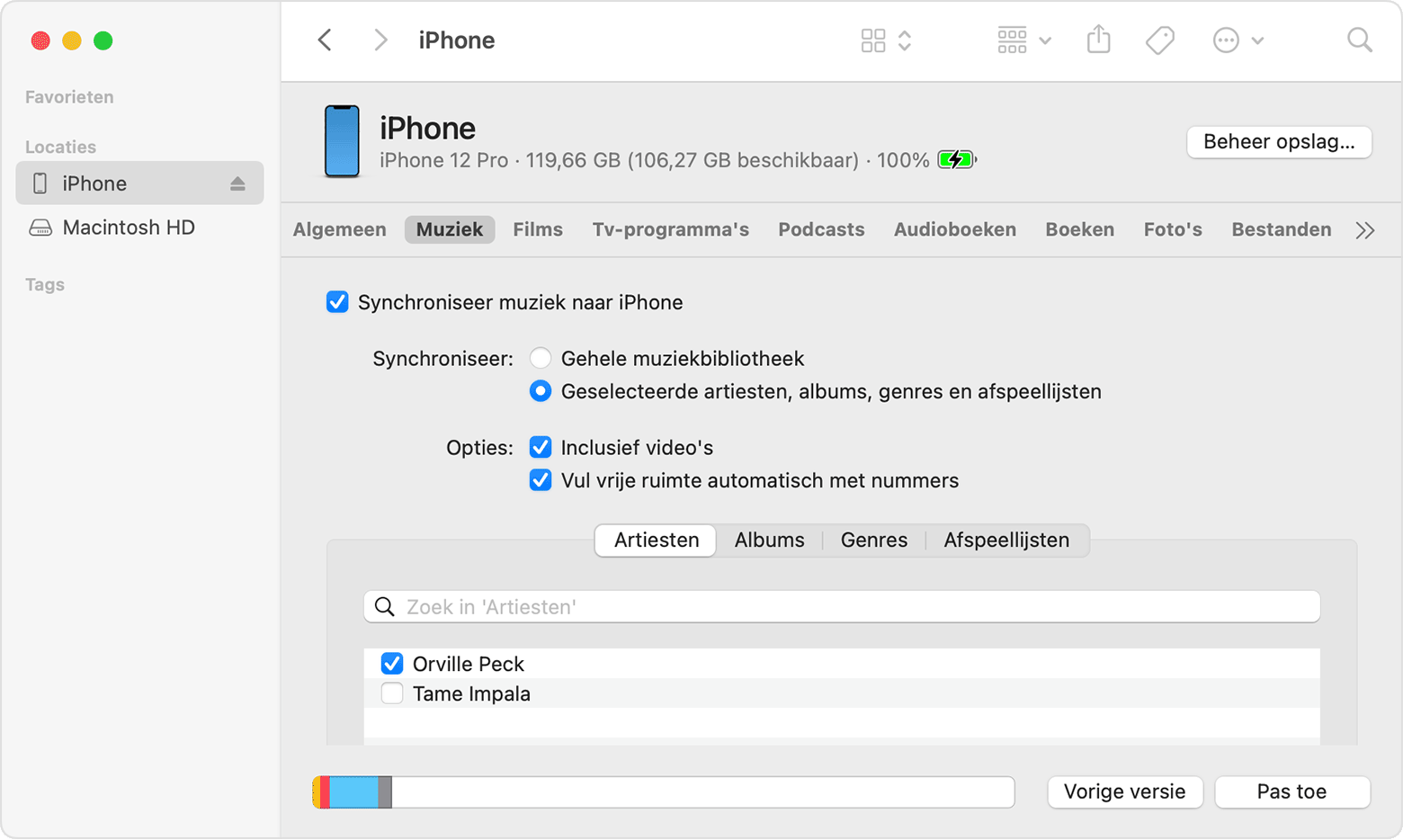Viewport: 1403px width, 840px height.
Task: Click the Zoek in 'Artiesten' search field
Action: click(842, 607)
